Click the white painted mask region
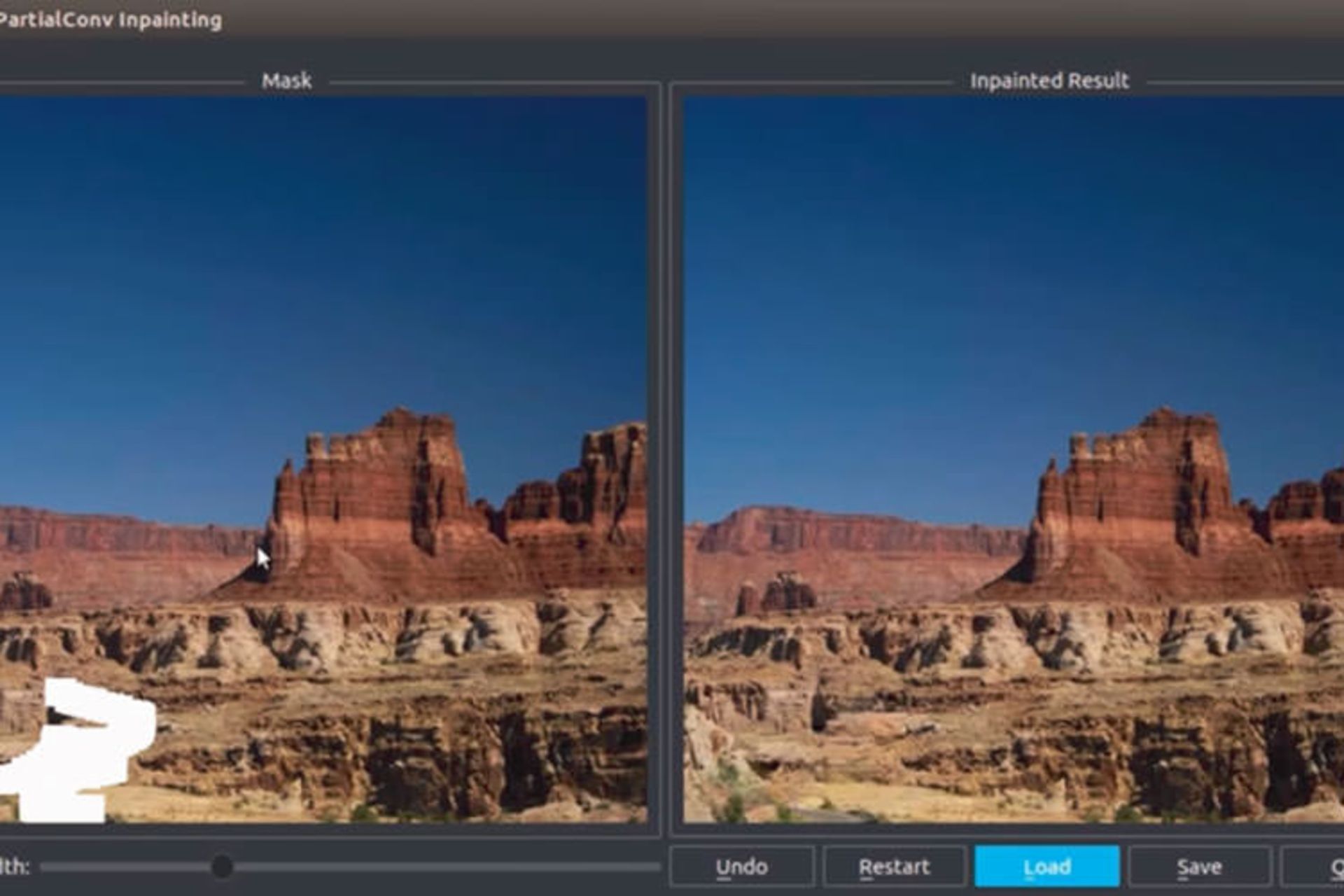This screenshot has height=896, width=1344. 84,756
